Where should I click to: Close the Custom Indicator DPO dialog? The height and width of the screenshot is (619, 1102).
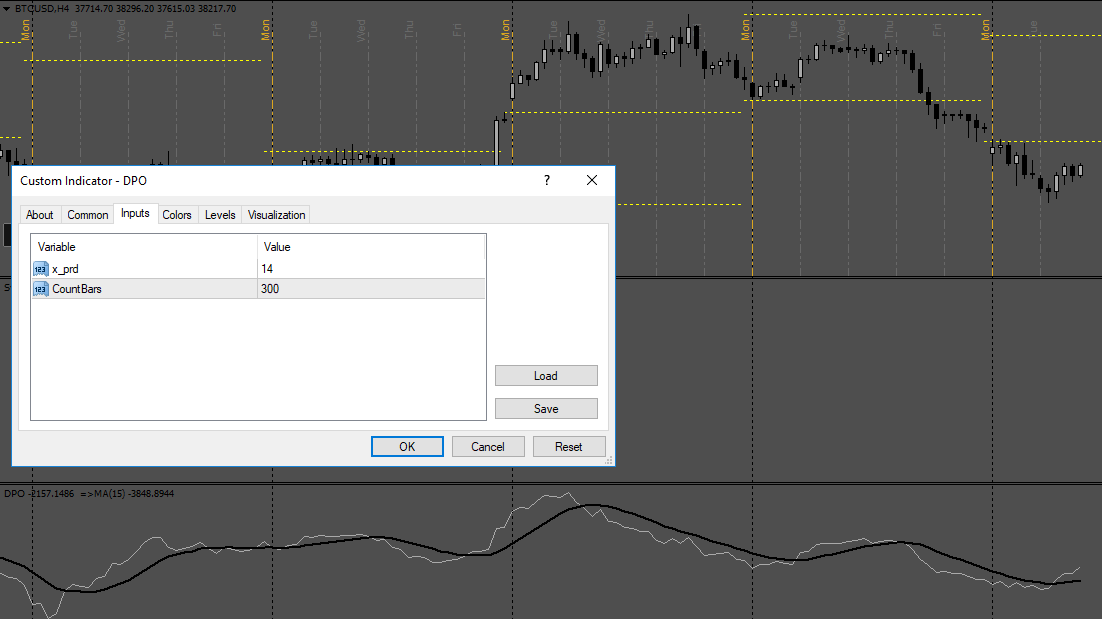[592, 181]
